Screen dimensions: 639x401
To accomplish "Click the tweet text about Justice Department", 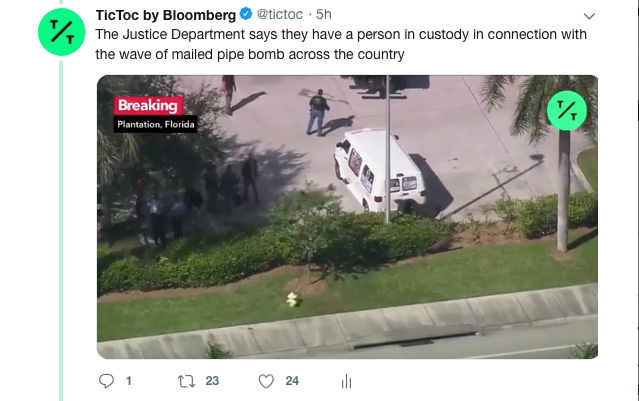I will [341, 44].
